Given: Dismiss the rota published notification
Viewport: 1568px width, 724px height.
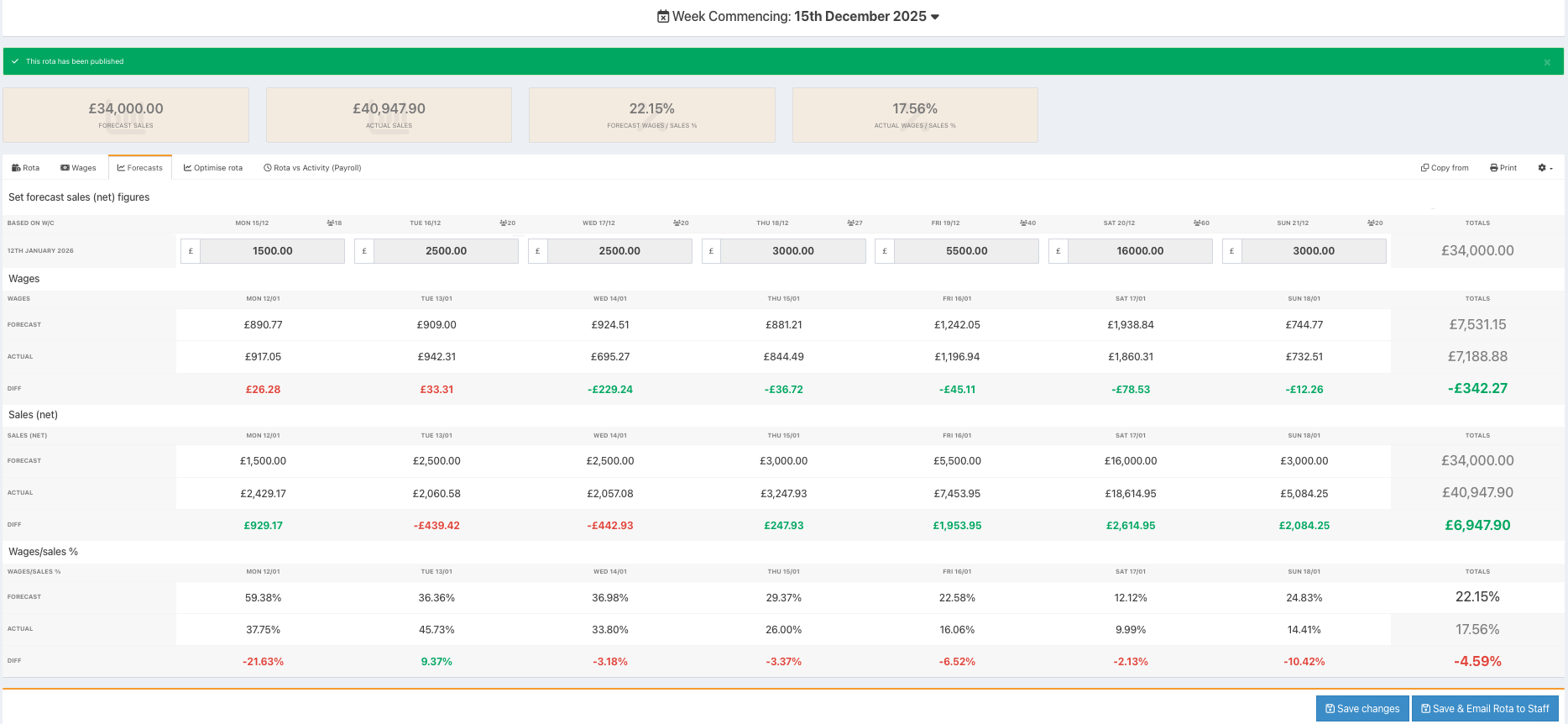Looking at the screenshot, I should 1546,62.
